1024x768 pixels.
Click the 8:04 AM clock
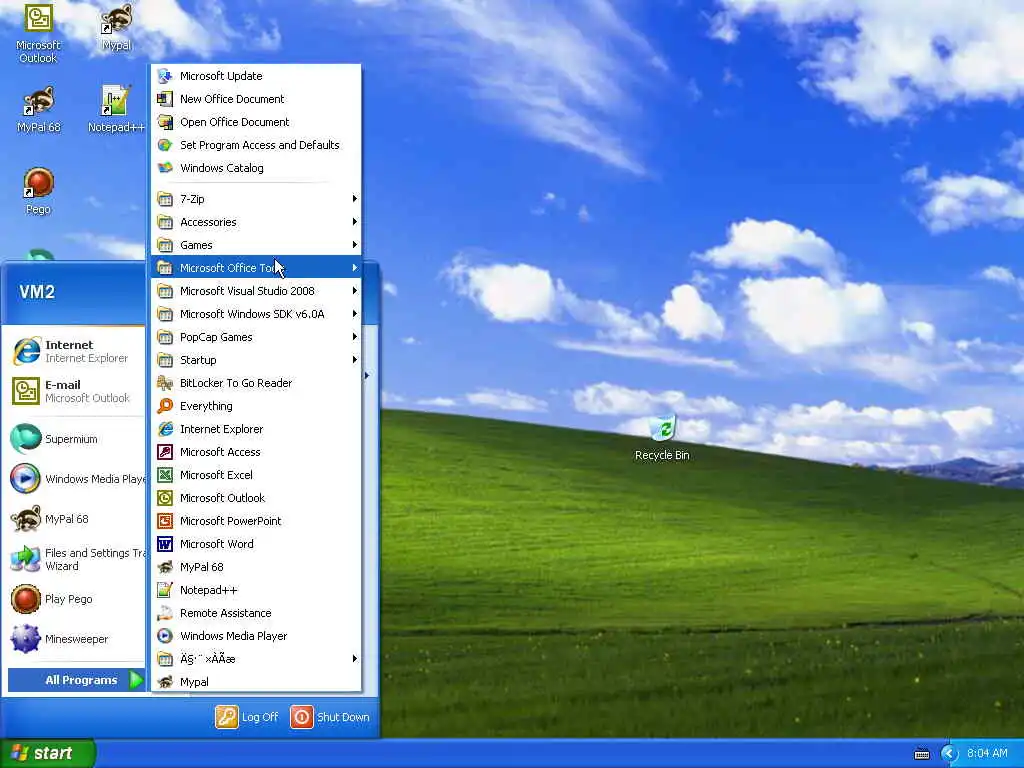click(987, 754)
